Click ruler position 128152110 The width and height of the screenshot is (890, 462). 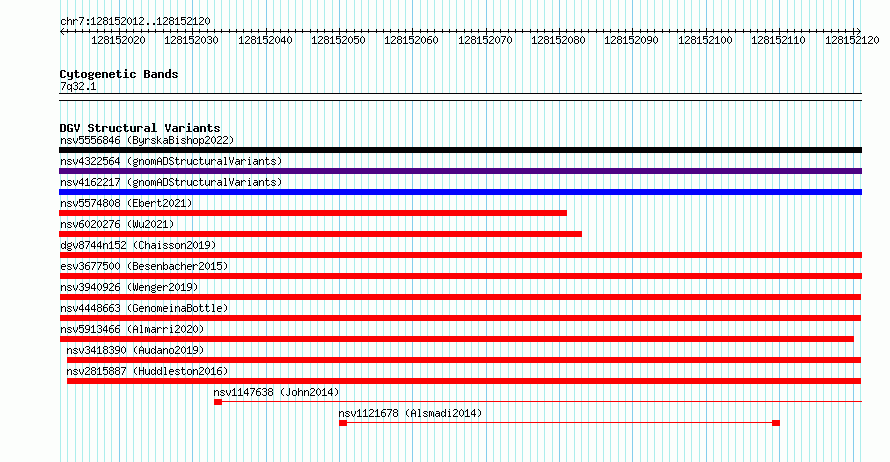pos(778,40)
